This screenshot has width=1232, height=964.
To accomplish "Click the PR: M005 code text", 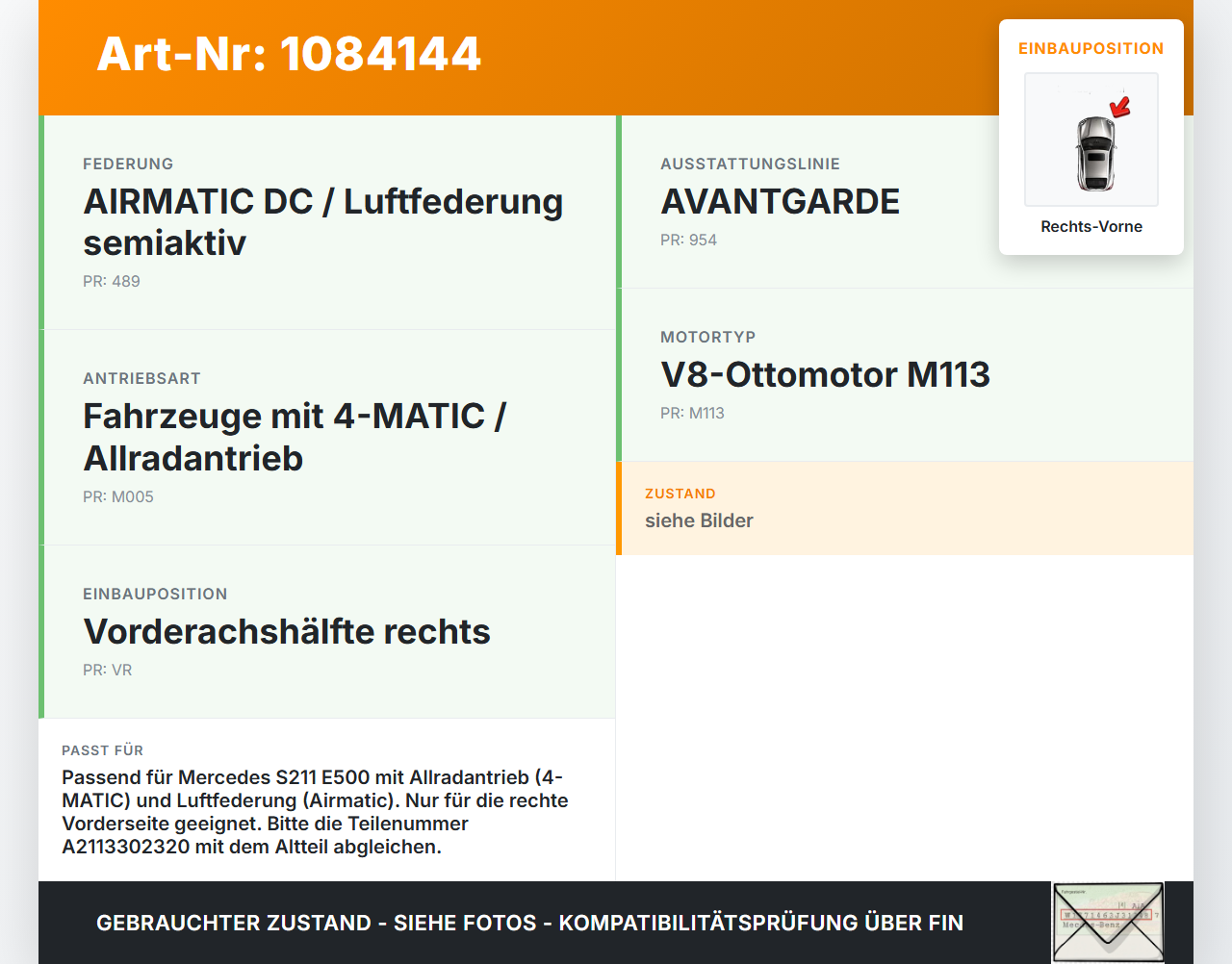I will pos(118,496).
